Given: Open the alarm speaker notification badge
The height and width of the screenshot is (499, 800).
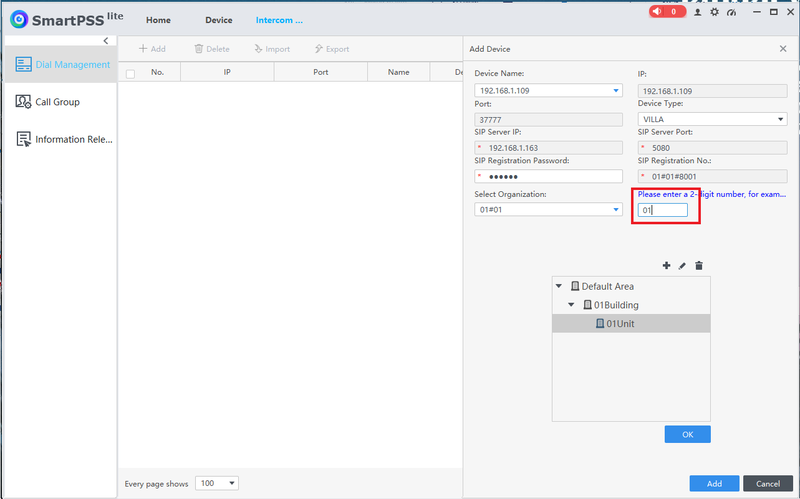Looking at the screenshot, I should click(666, 12).
